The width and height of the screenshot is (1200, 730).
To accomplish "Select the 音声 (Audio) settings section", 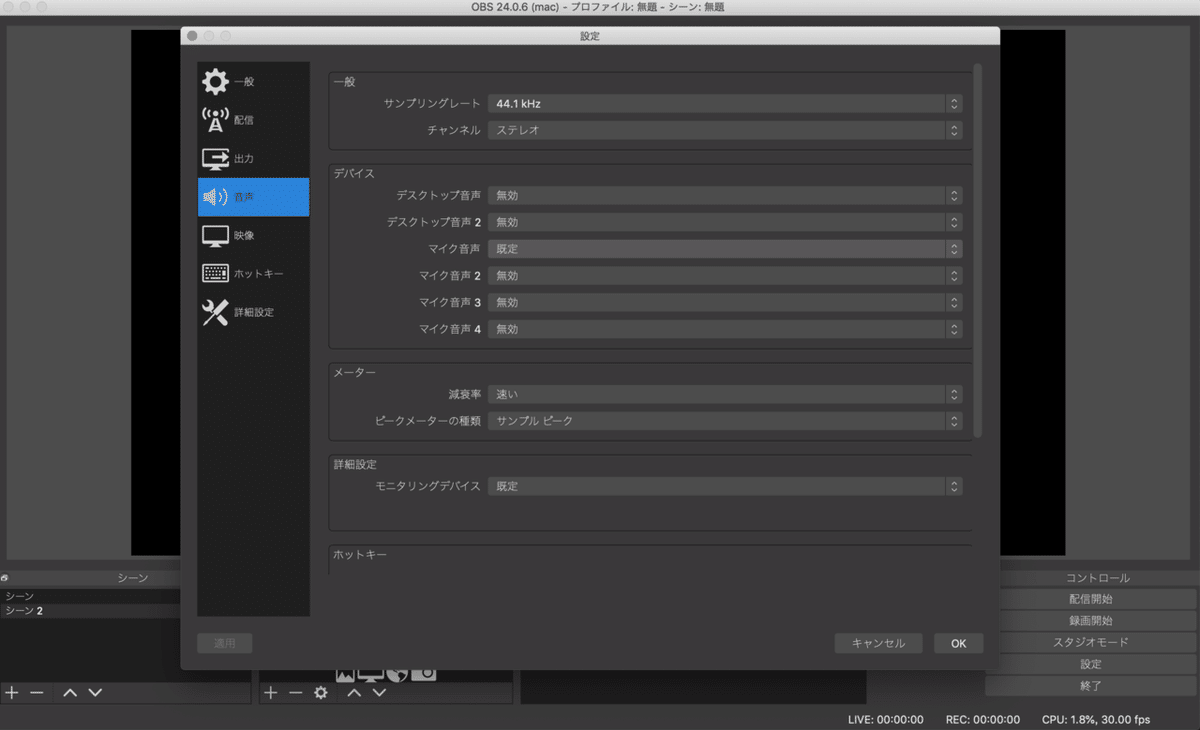I will tap(253, 197).
